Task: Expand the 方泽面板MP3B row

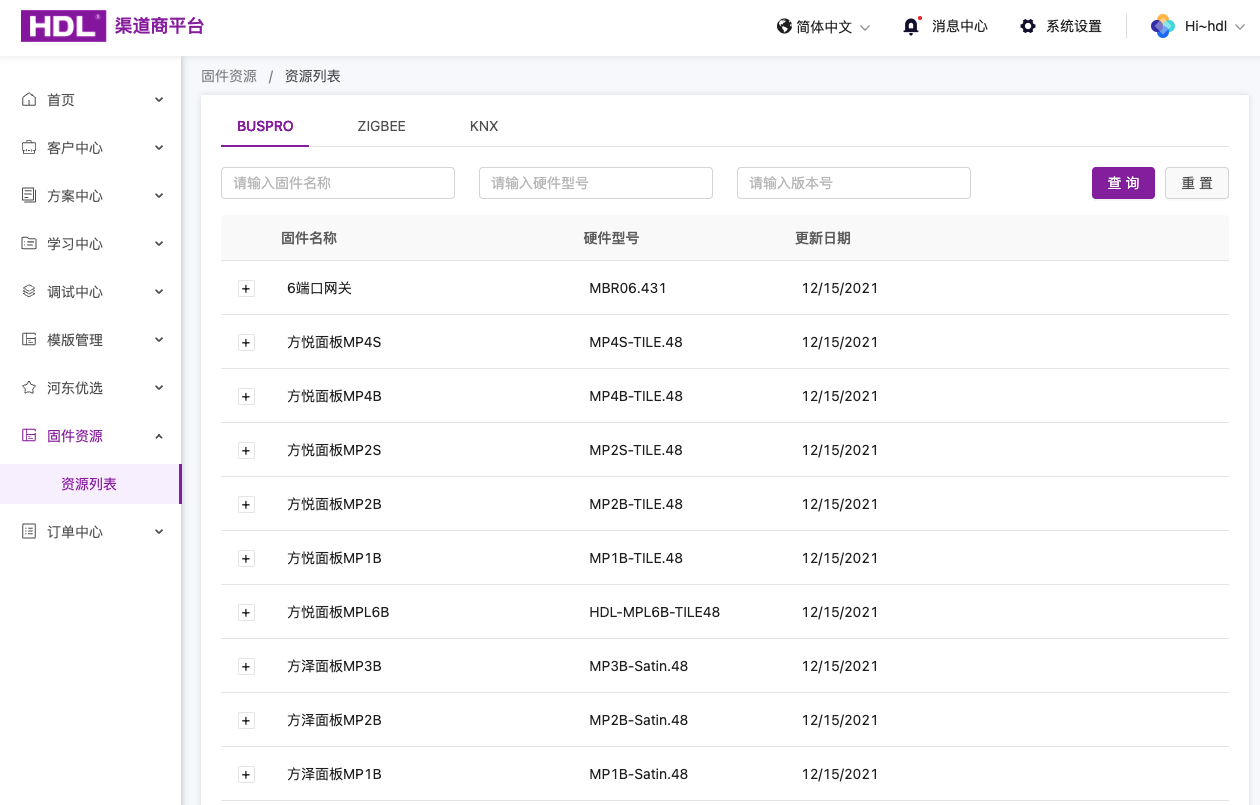Action: (x=246, y=667)
